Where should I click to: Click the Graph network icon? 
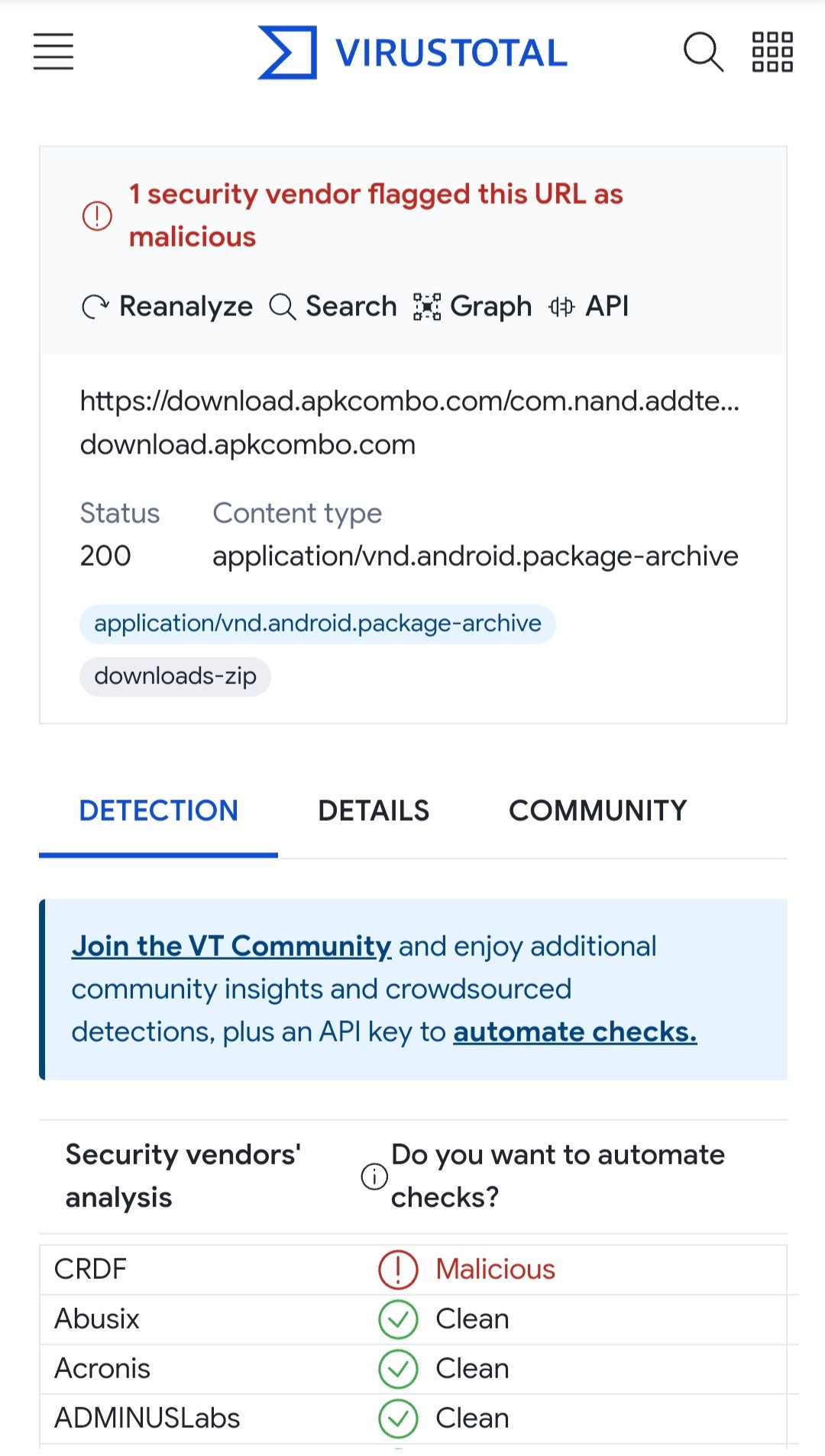pos(427,307)
